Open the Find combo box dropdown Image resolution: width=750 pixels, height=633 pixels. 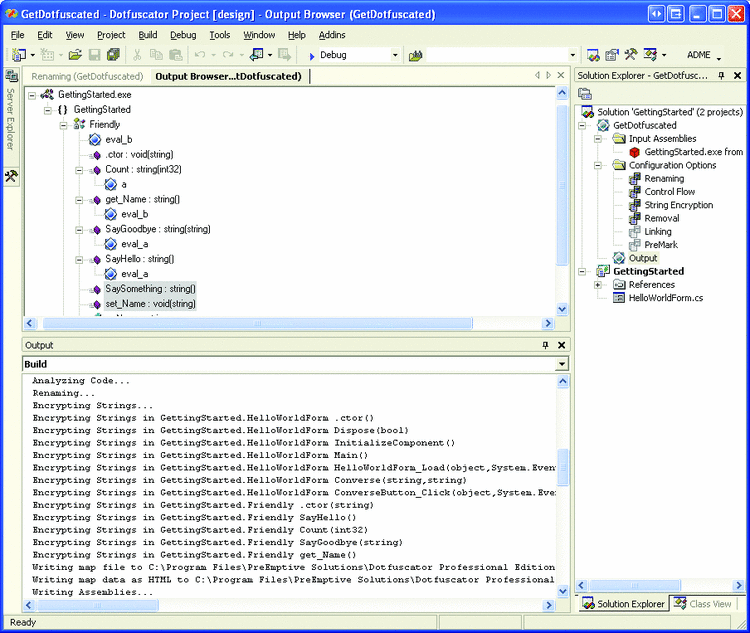pos(573,55)
